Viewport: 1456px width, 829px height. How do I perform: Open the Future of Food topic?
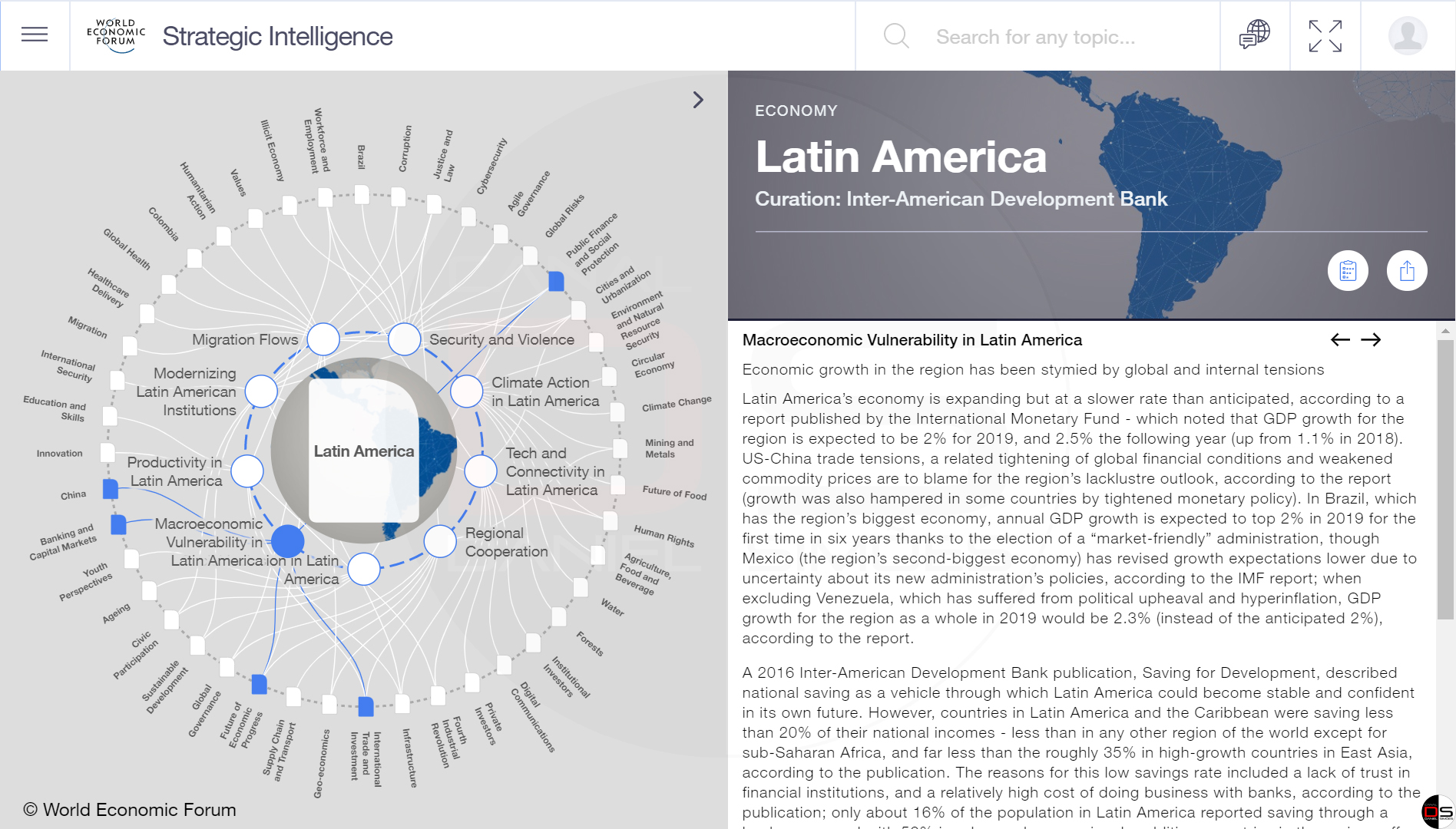pyautogui.click(x=674, y=492)
